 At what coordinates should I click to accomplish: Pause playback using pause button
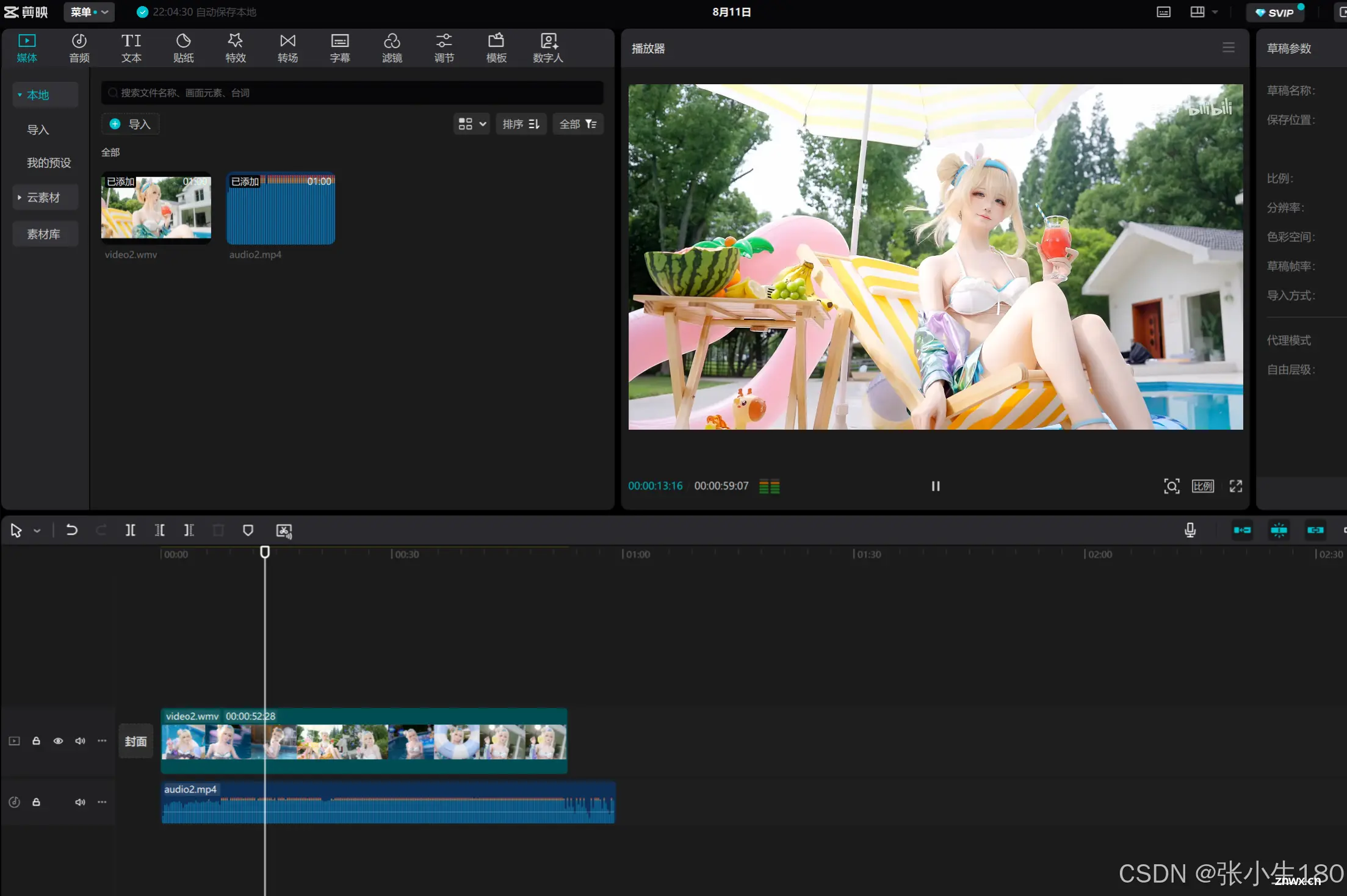935,486
